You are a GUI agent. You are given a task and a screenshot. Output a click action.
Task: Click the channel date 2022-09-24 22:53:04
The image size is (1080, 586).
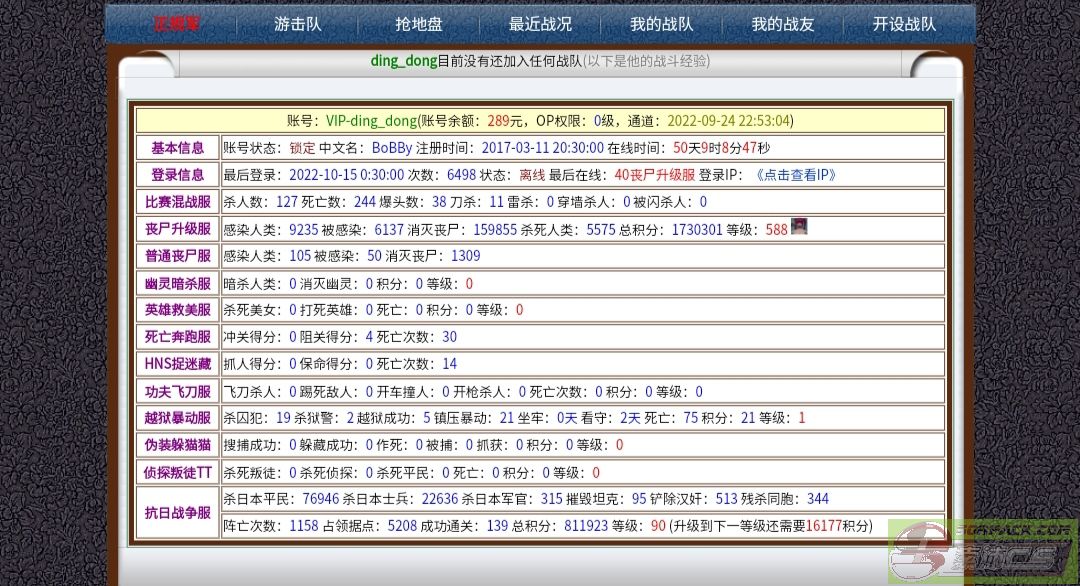tap(728, 121)
